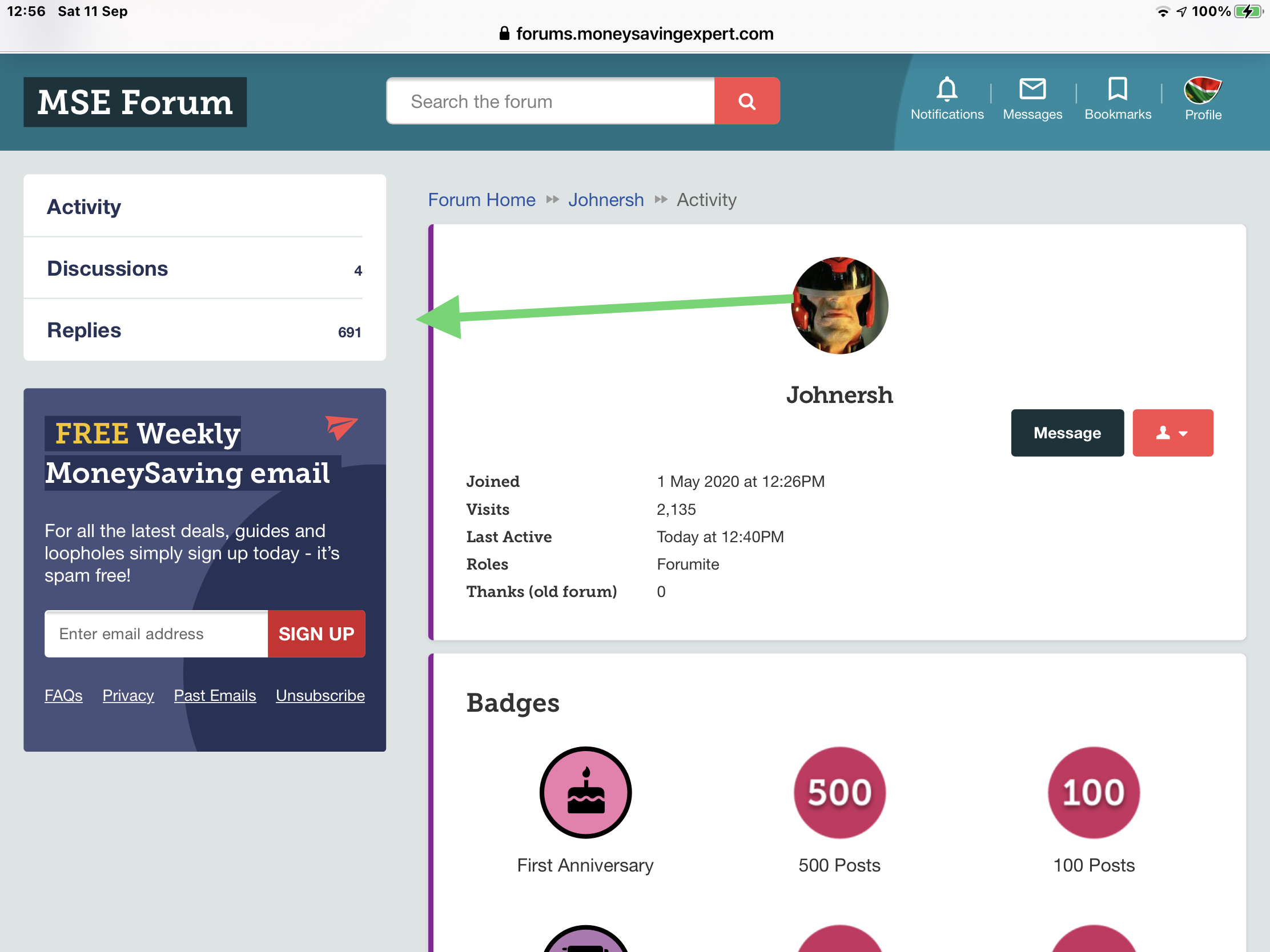Click the MSE Forum logo
Image resolution: width=1270 pixels, height=952 pixels.
135,102
